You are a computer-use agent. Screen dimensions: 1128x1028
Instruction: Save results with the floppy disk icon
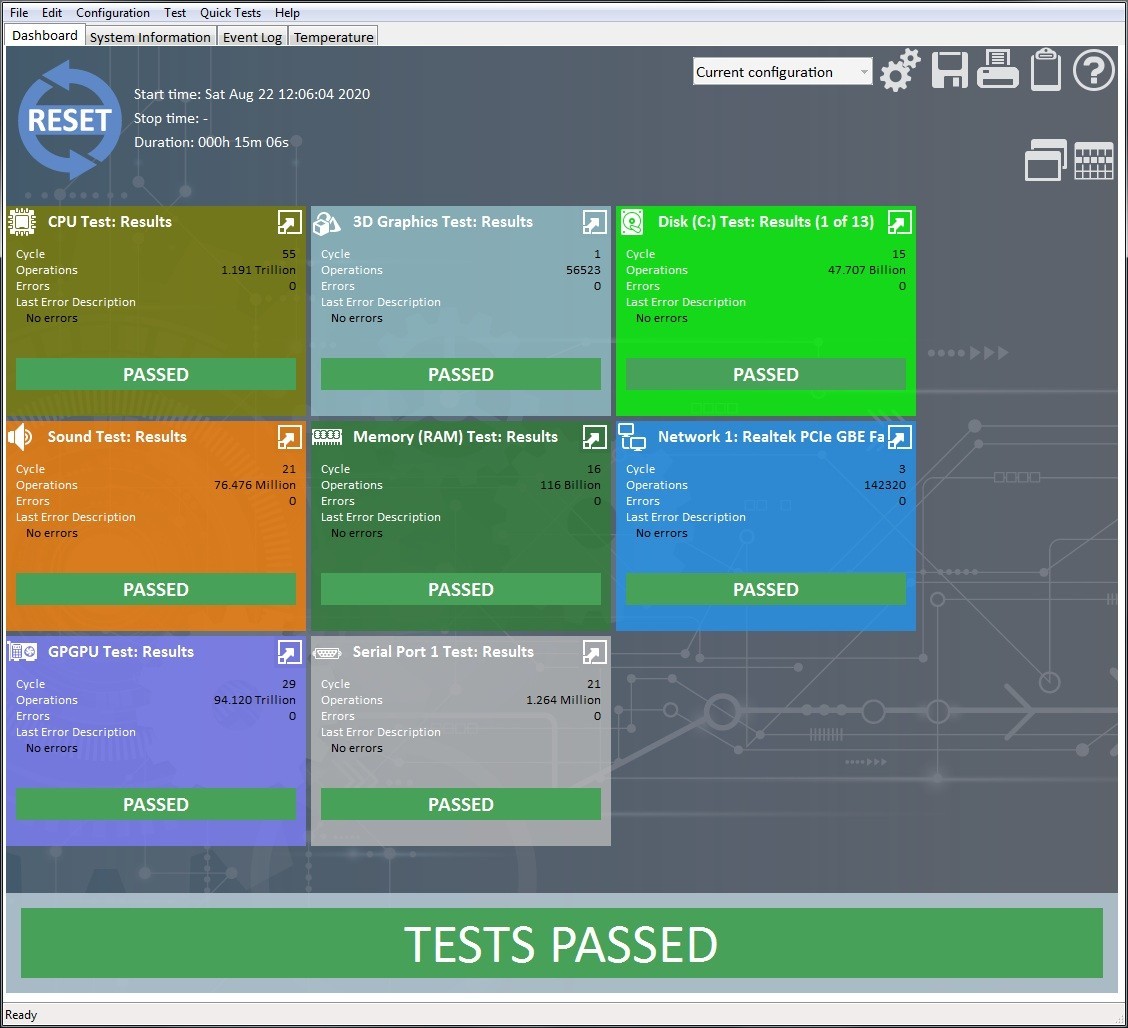(x=950, y=70)
